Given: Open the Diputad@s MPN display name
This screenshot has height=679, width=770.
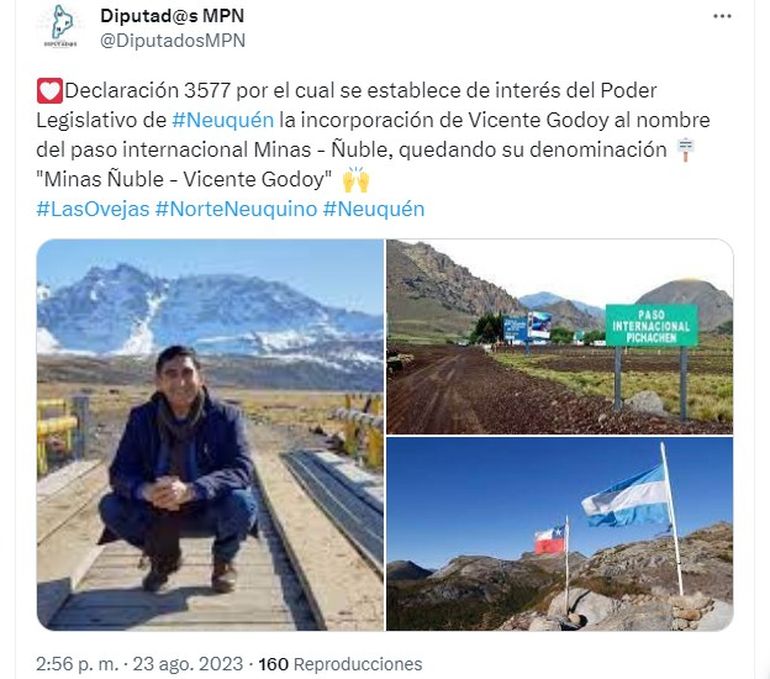Looking at the screenshot, I should pyautogui.click(x=172, y=16).
